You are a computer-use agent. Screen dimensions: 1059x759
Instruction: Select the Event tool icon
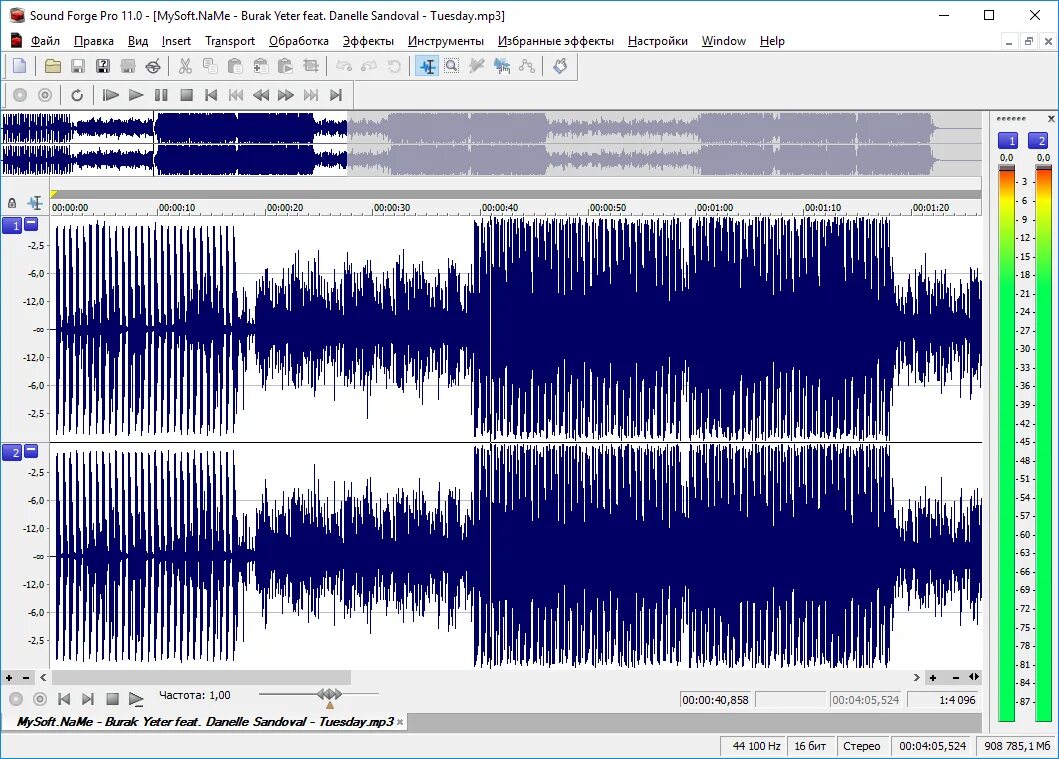(502, 66)
